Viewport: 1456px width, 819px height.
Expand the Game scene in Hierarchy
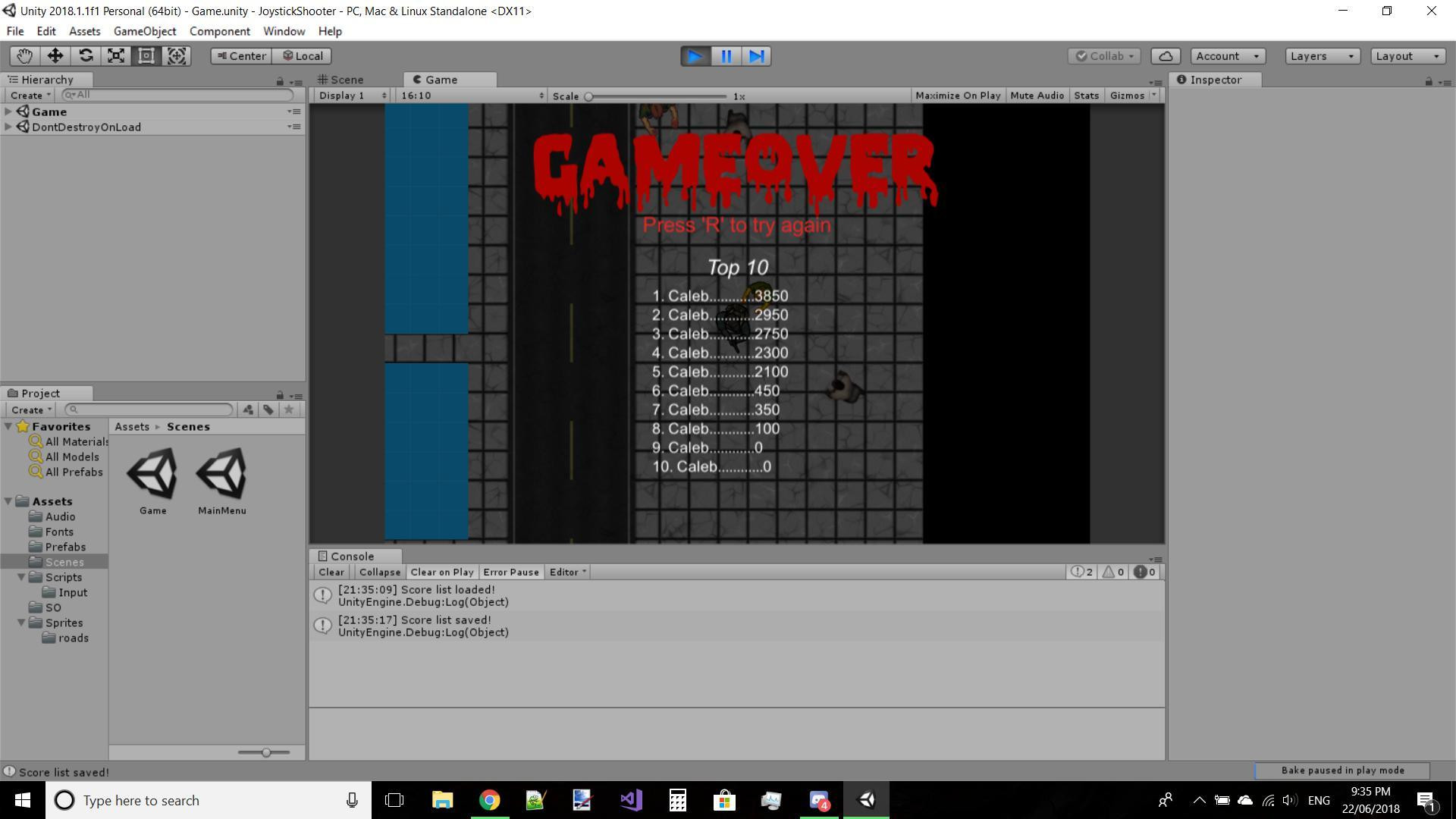(x=8, y=111)
